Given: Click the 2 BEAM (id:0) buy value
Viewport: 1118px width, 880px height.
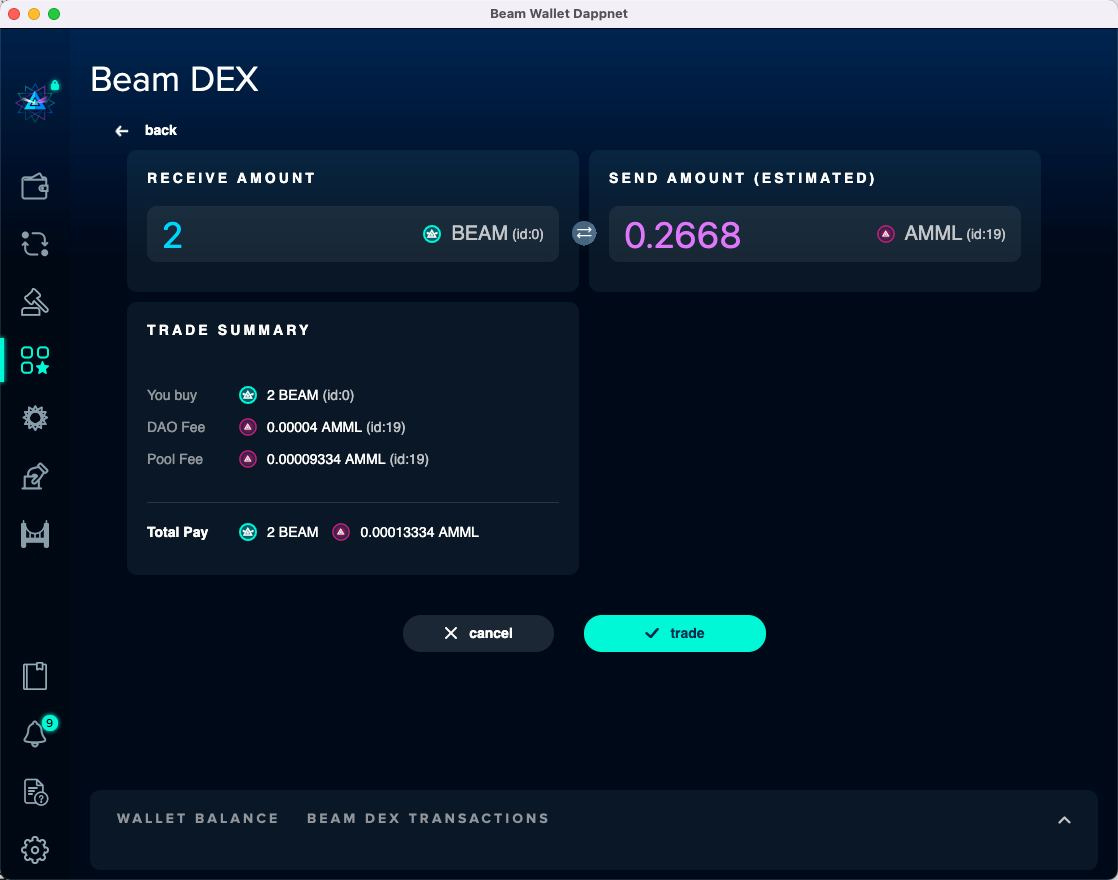Looking at the screenshot, I should click(x=310, y=395).
